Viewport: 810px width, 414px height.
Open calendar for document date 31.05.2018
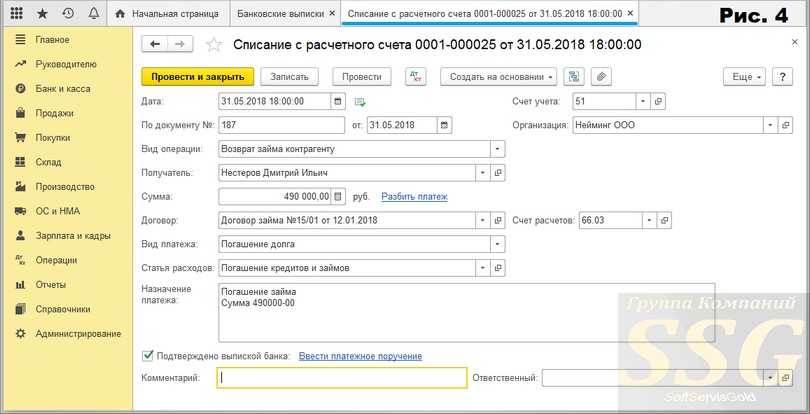444,125
